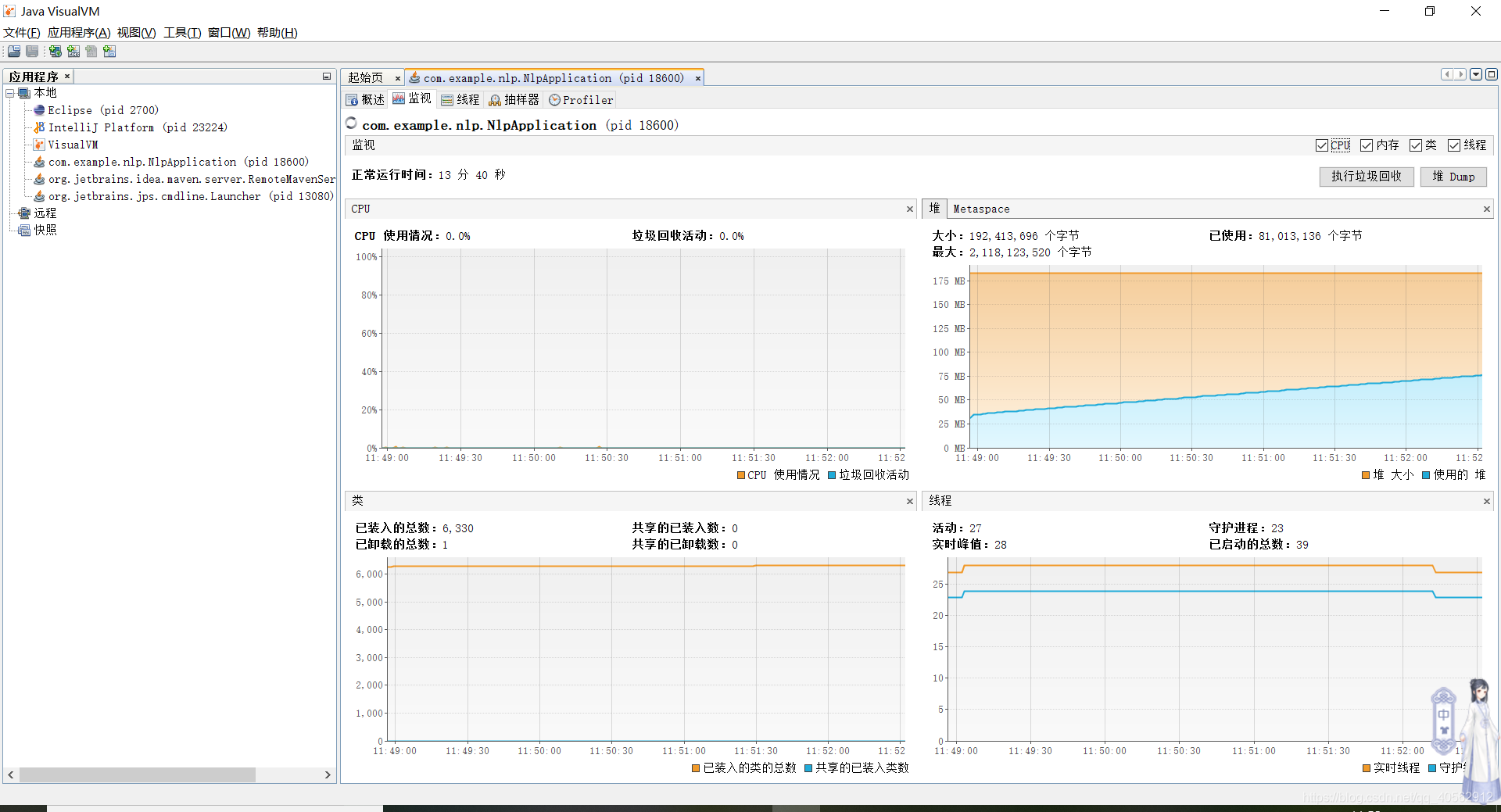
Task: Open the 应用程序 Applications menu
Action: point(79,33)
